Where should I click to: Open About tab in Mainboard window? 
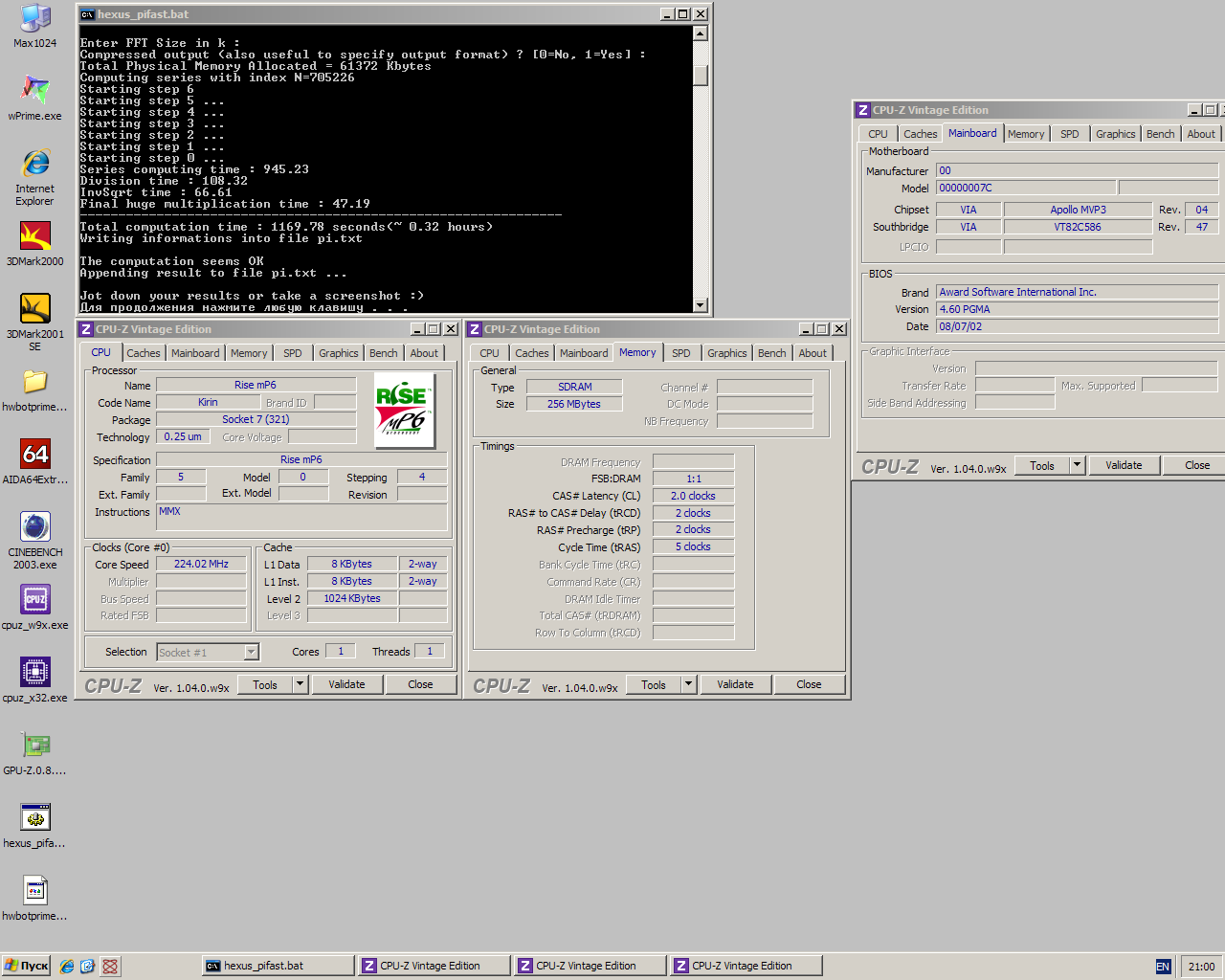(x=1201, y=134)
